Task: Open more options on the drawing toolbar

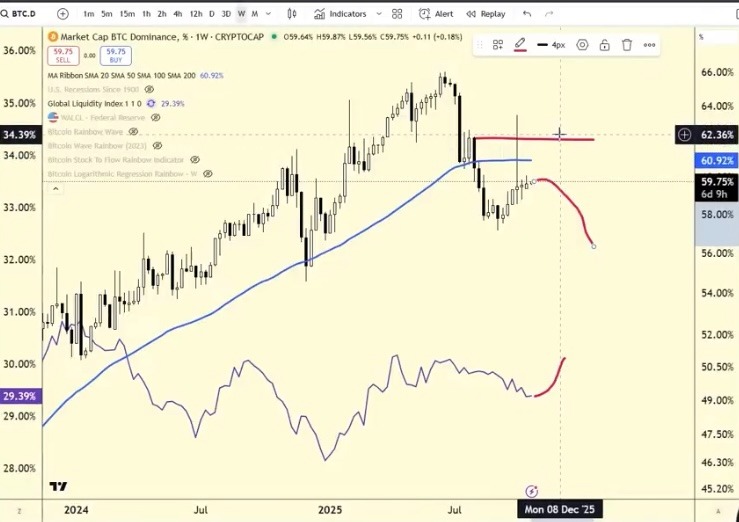Action: 649,45
